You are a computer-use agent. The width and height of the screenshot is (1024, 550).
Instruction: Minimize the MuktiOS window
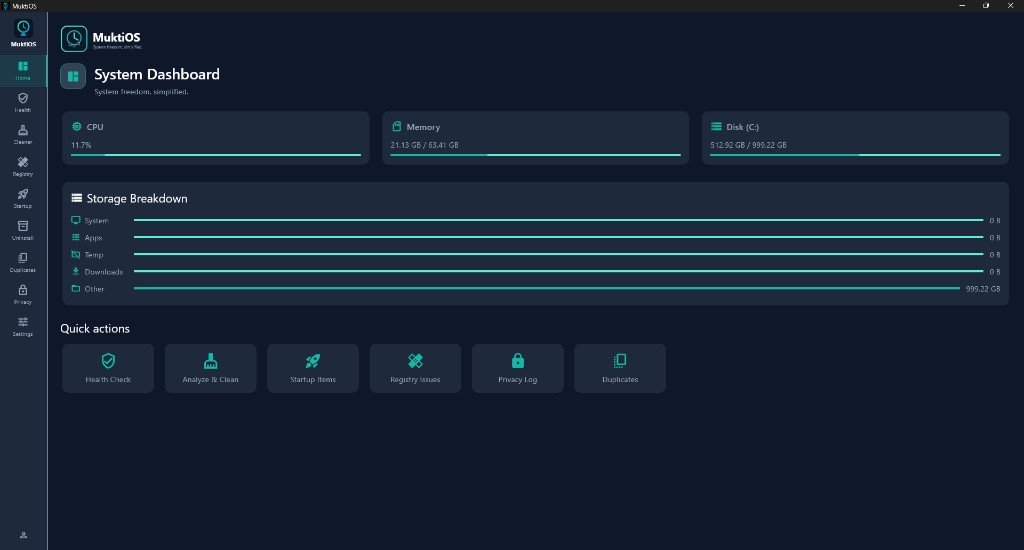[x=962, y=5]
